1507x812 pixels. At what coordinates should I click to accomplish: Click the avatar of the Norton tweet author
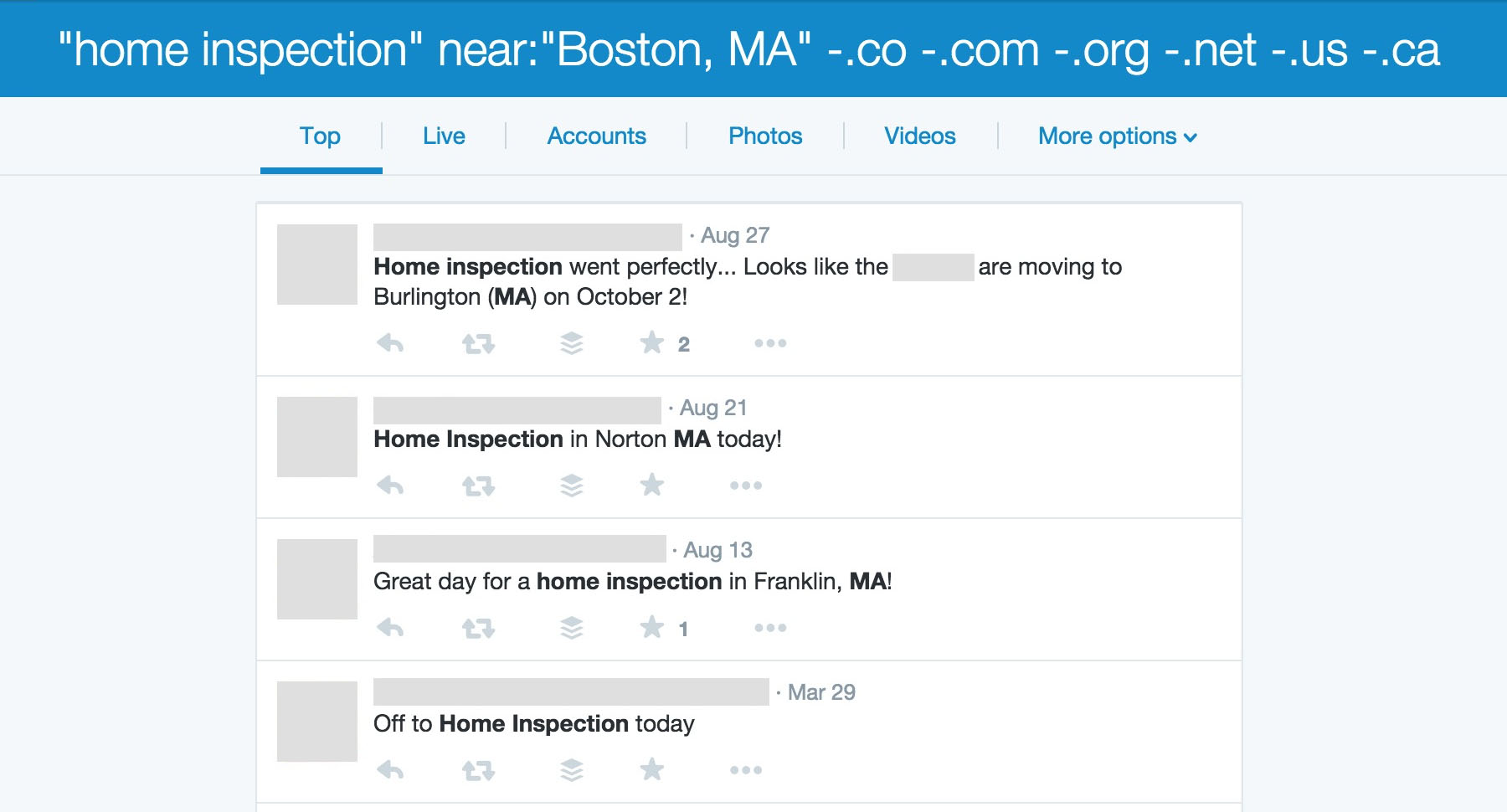316,436
